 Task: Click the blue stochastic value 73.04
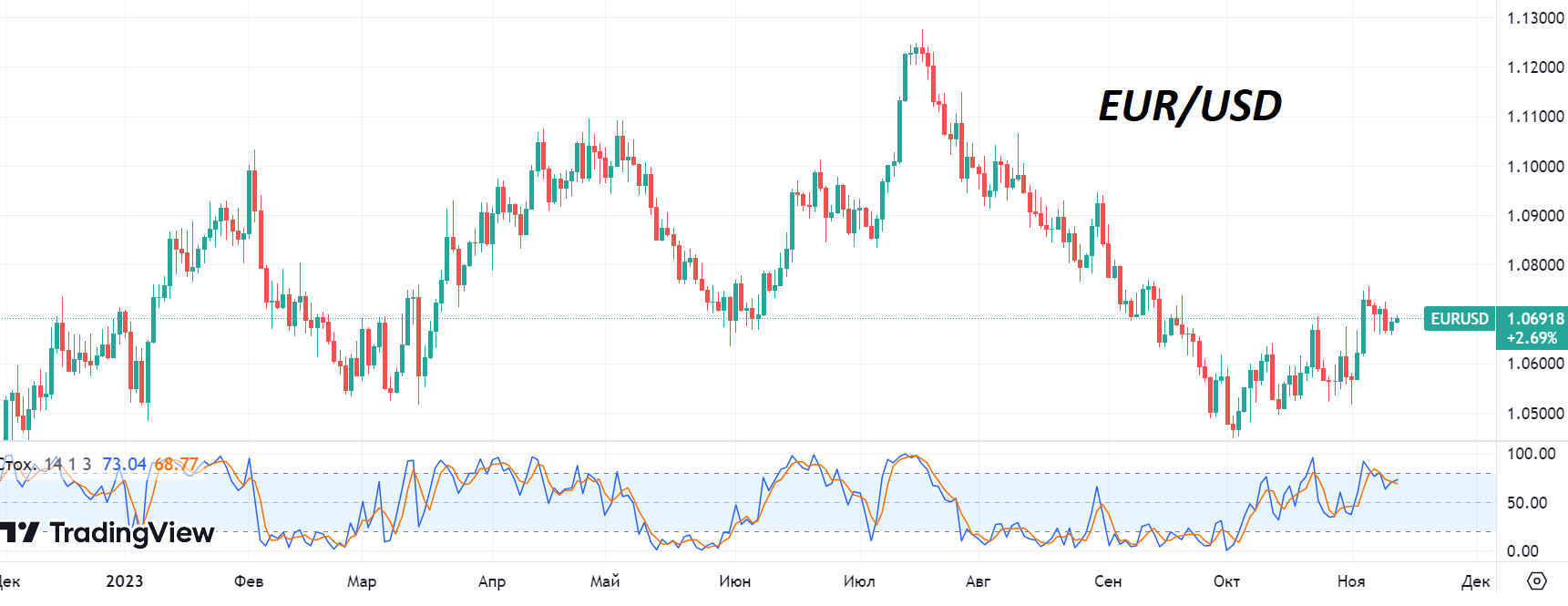[124, 464]
